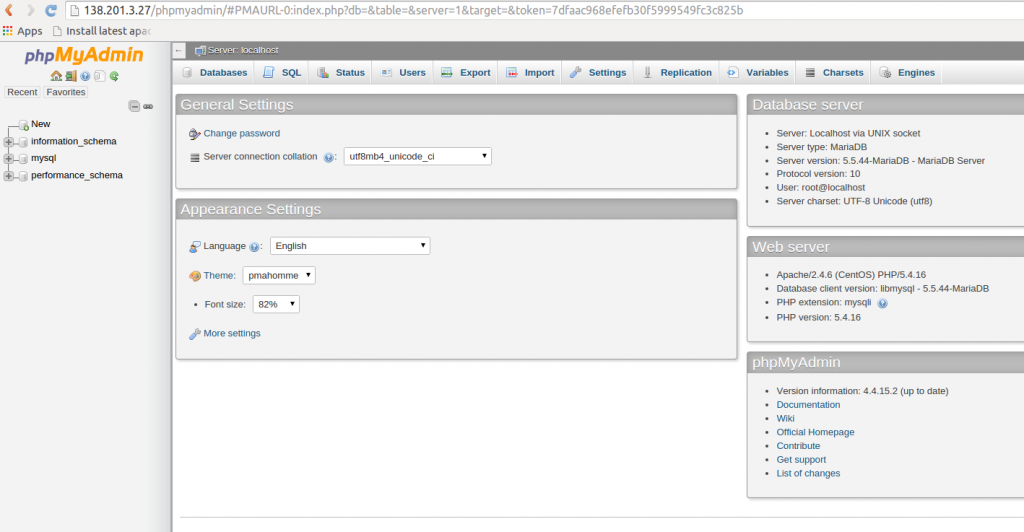1024x532 pixels.
Task: Click the browser back arrow
Action: [x=9, y=10]
